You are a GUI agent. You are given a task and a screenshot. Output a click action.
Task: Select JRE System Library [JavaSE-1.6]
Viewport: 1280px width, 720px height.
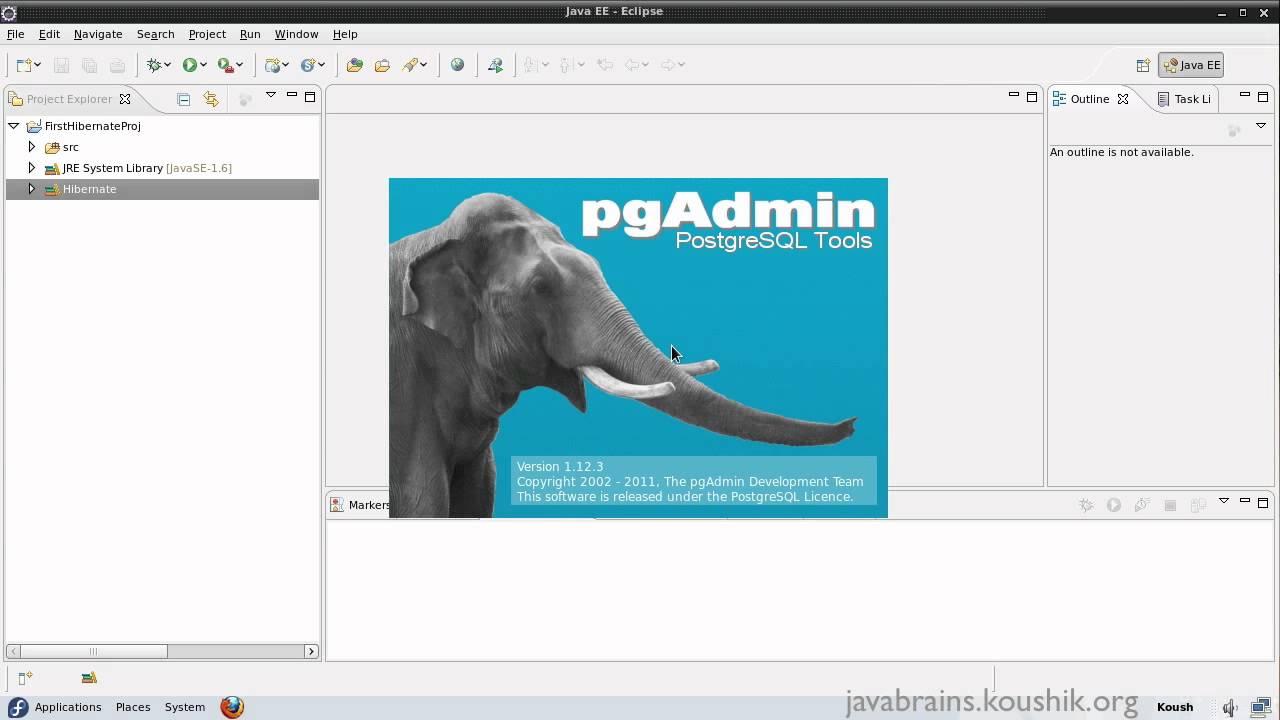point(146,168)
